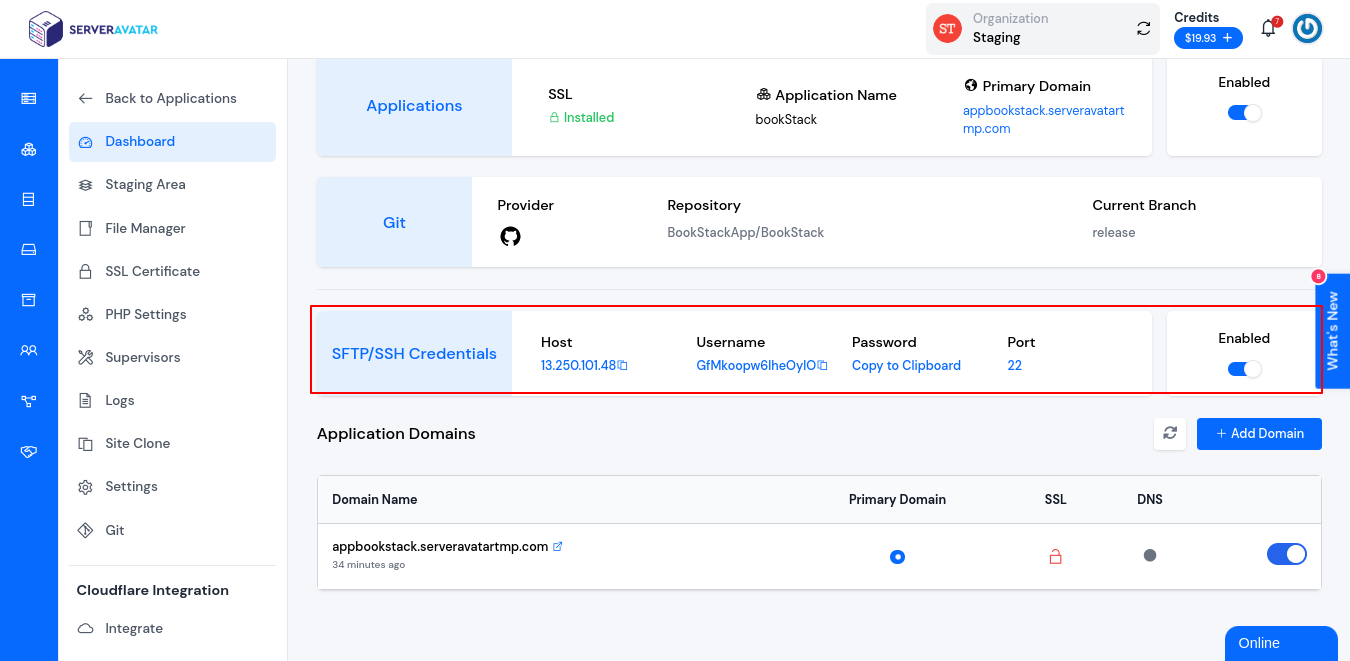Click the release branch text
Image resolution: width=1350 pixels, height=661 pixels.
[1114, 232]
